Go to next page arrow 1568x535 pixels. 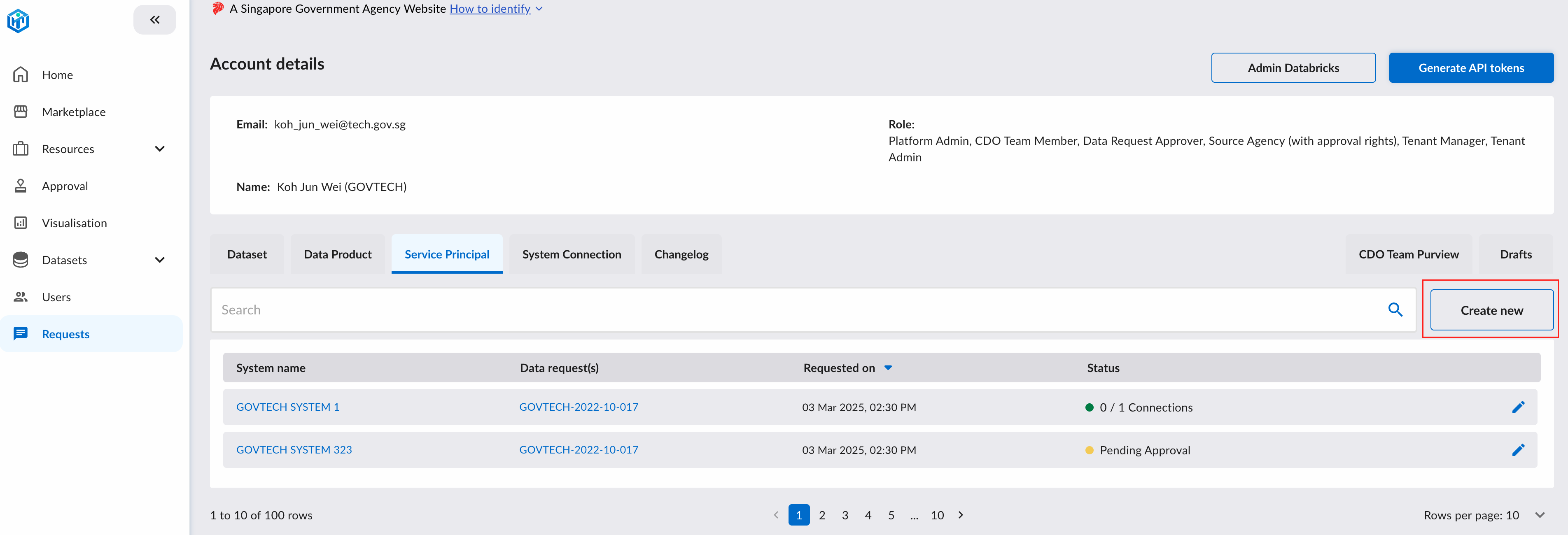[x=961, y=515]
